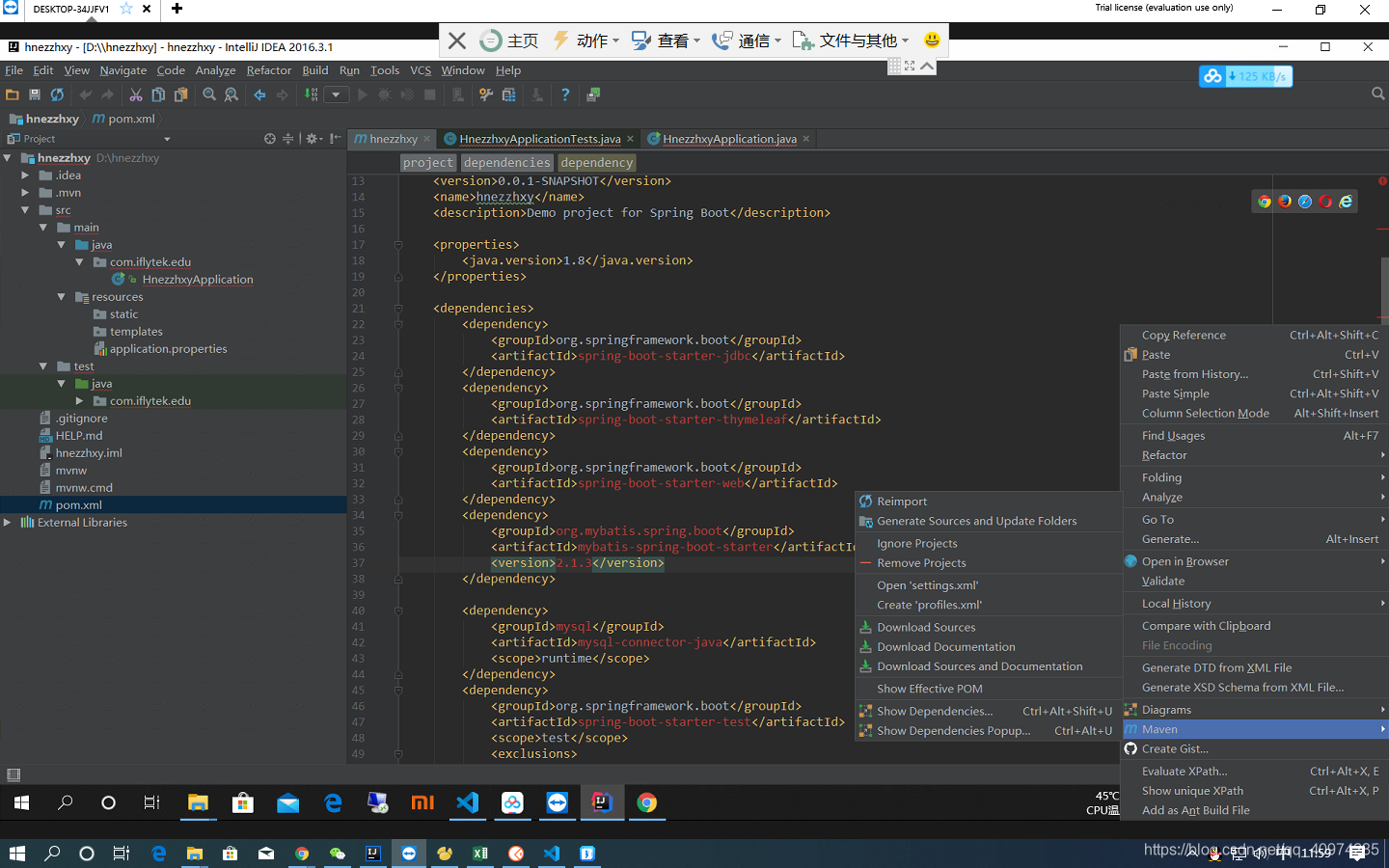The height and width of the screenshot is (868, 1389).
Task: Collapse the test folder
Action: coord(43,366)
